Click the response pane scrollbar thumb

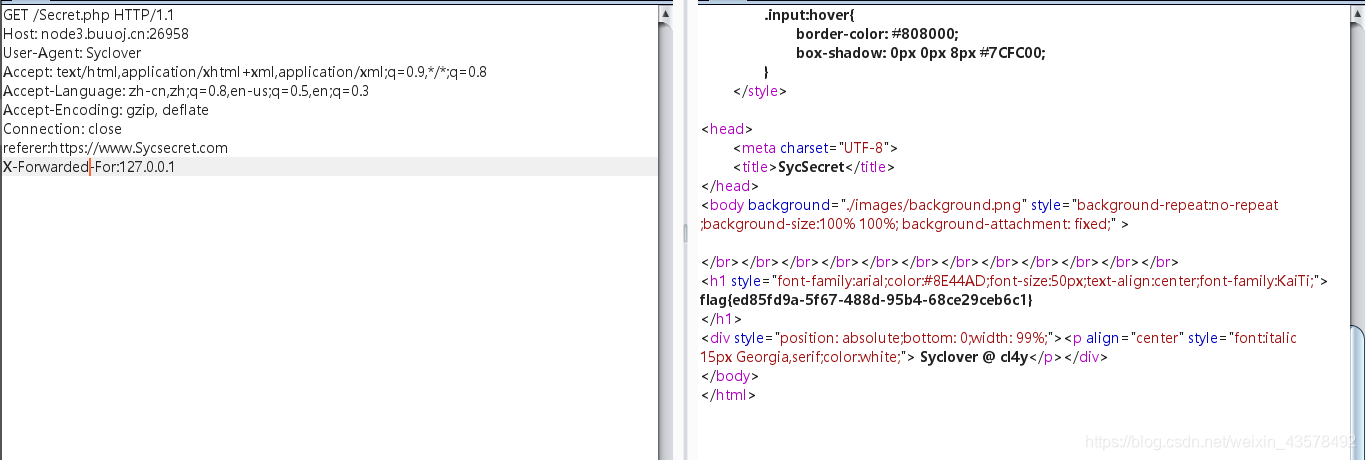(1356, 390)
